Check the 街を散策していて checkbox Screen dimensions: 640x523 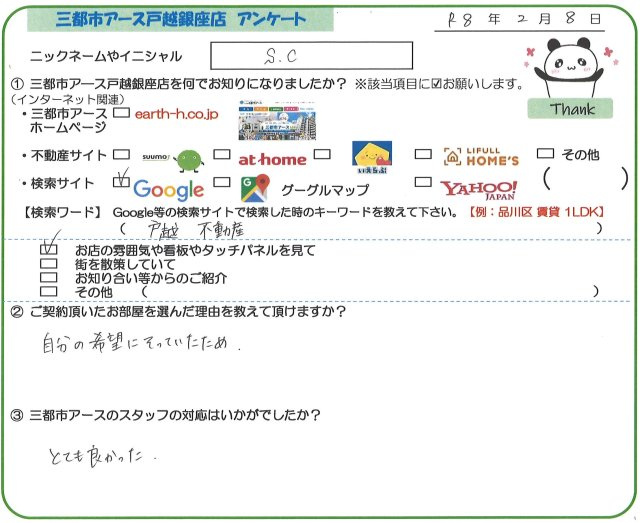[49, 263]
